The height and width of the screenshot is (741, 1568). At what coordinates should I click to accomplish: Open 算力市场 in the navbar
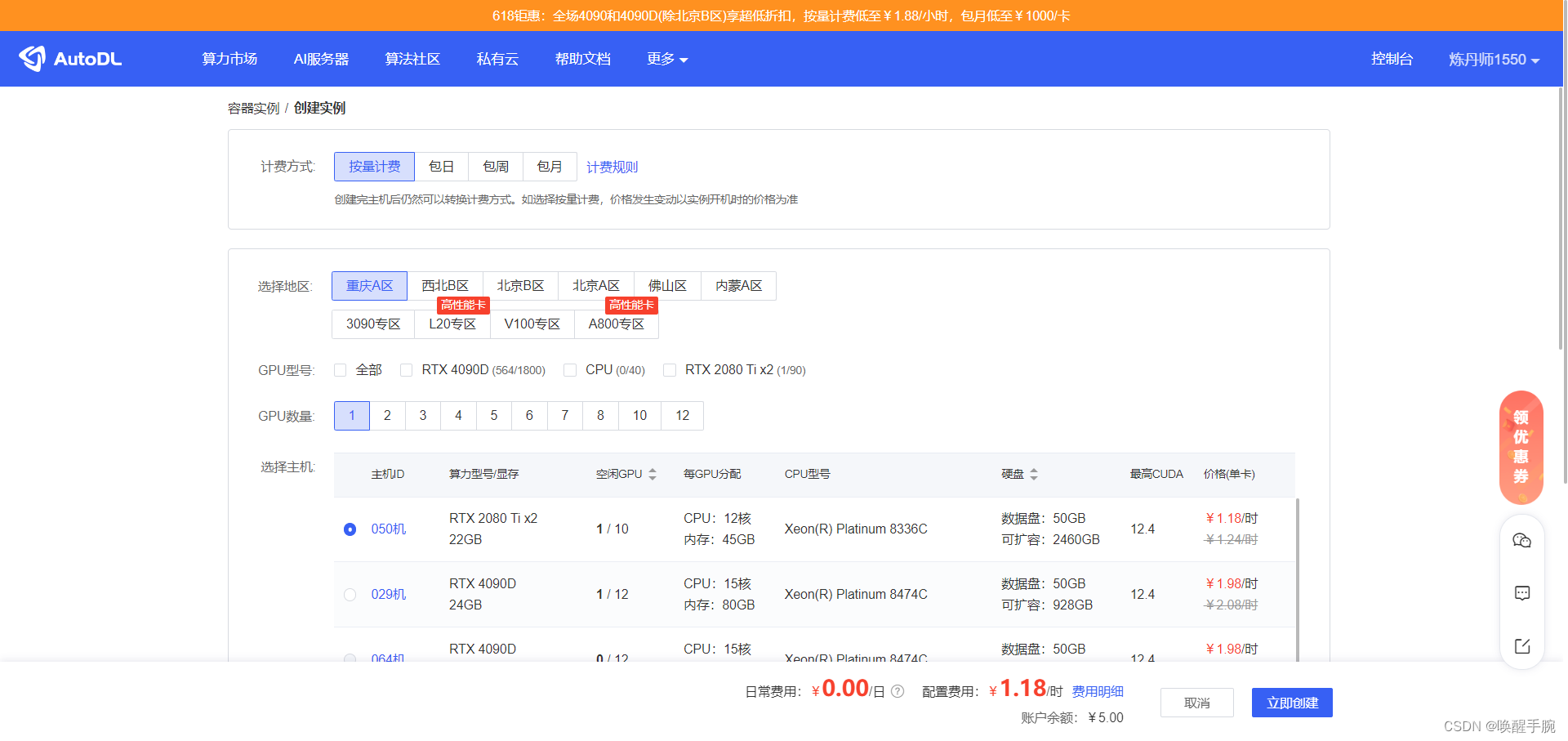pos(229,59)
